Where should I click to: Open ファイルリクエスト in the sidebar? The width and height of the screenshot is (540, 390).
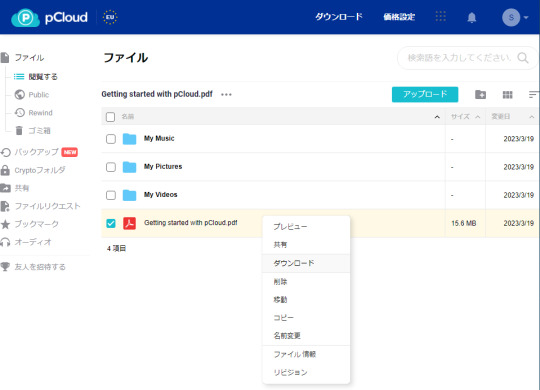click(x=47, y=206)
